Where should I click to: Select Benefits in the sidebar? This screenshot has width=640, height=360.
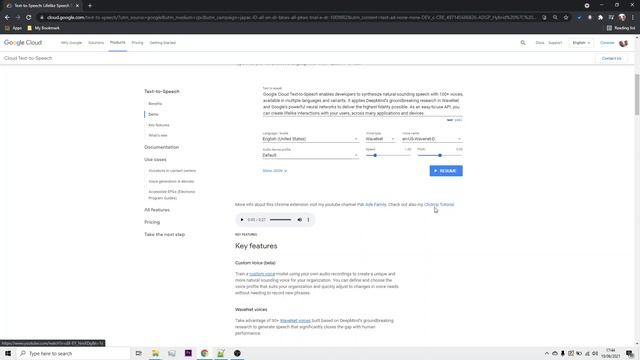click(x=155, y=104)
